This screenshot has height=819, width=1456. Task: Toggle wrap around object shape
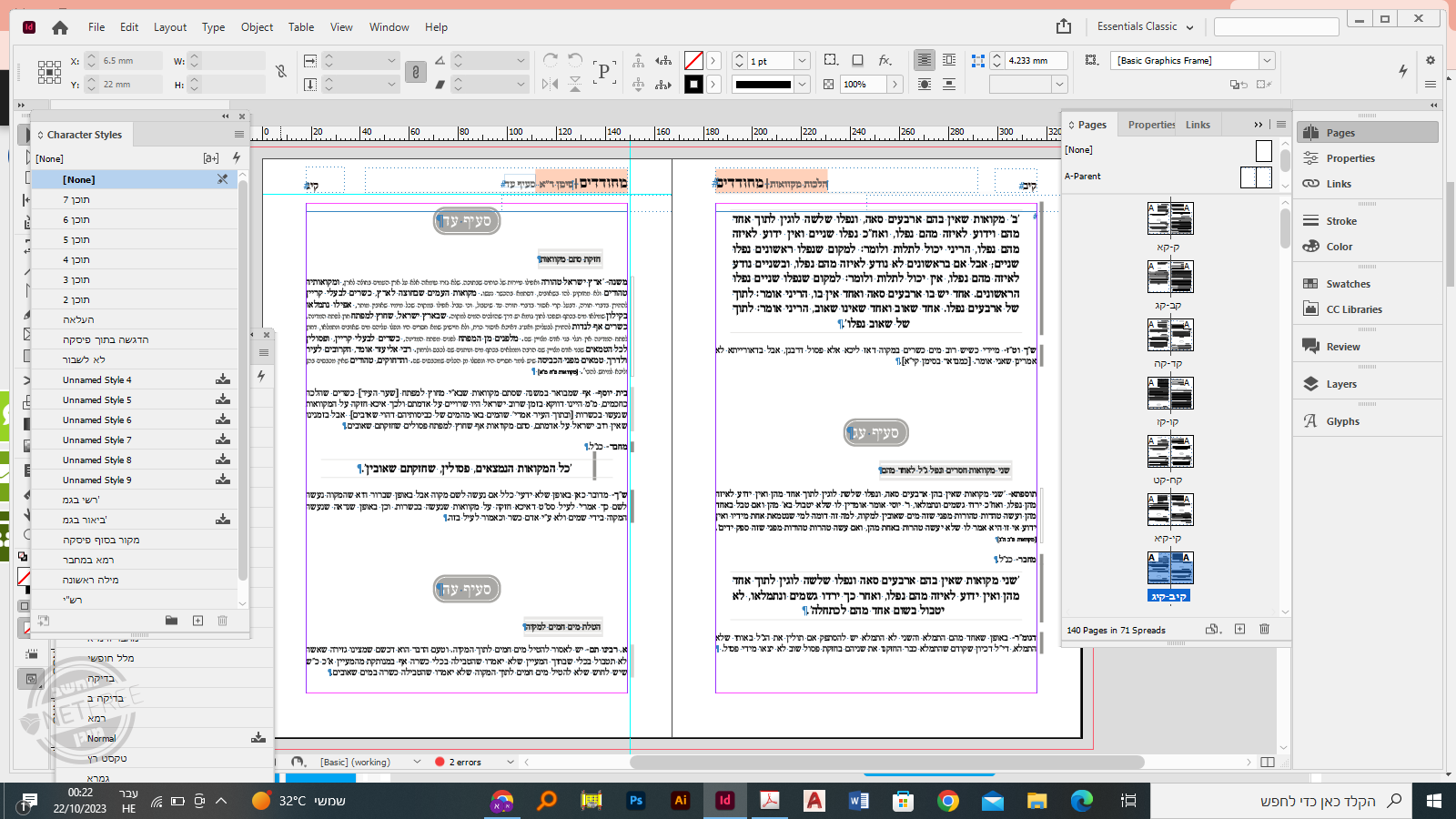(x=925, y=85)
